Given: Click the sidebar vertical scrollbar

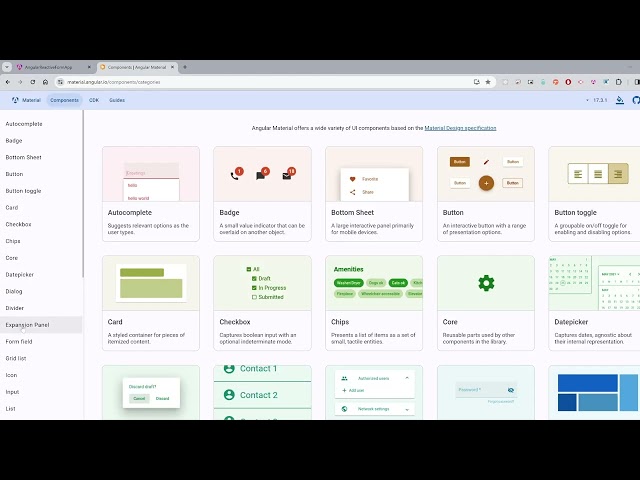Looking at the screenshot, I should pyautogui.click(x=83, y=194).
